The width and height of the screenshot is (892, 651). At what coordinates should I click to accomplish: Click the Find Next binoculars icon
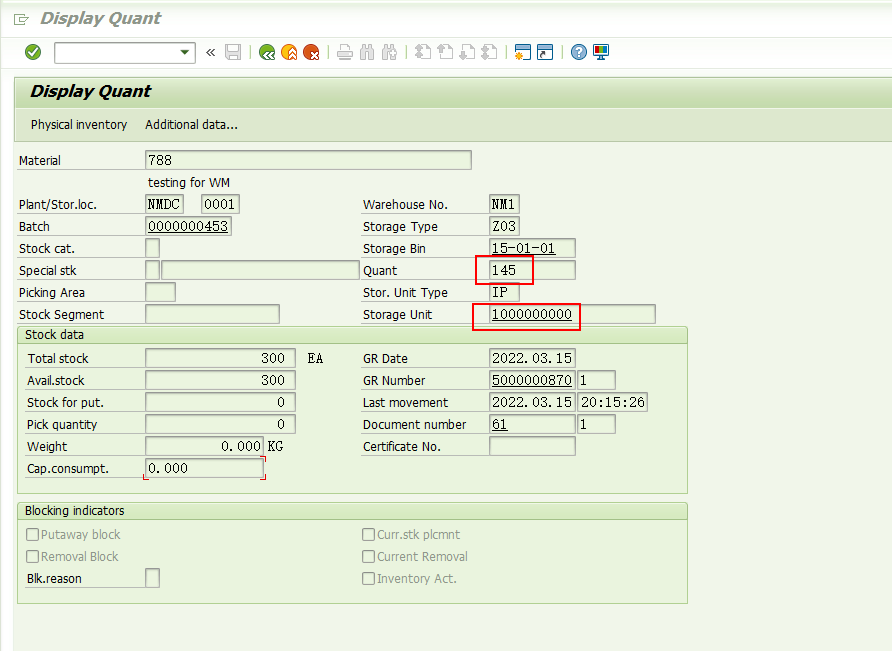coord(389,52)
